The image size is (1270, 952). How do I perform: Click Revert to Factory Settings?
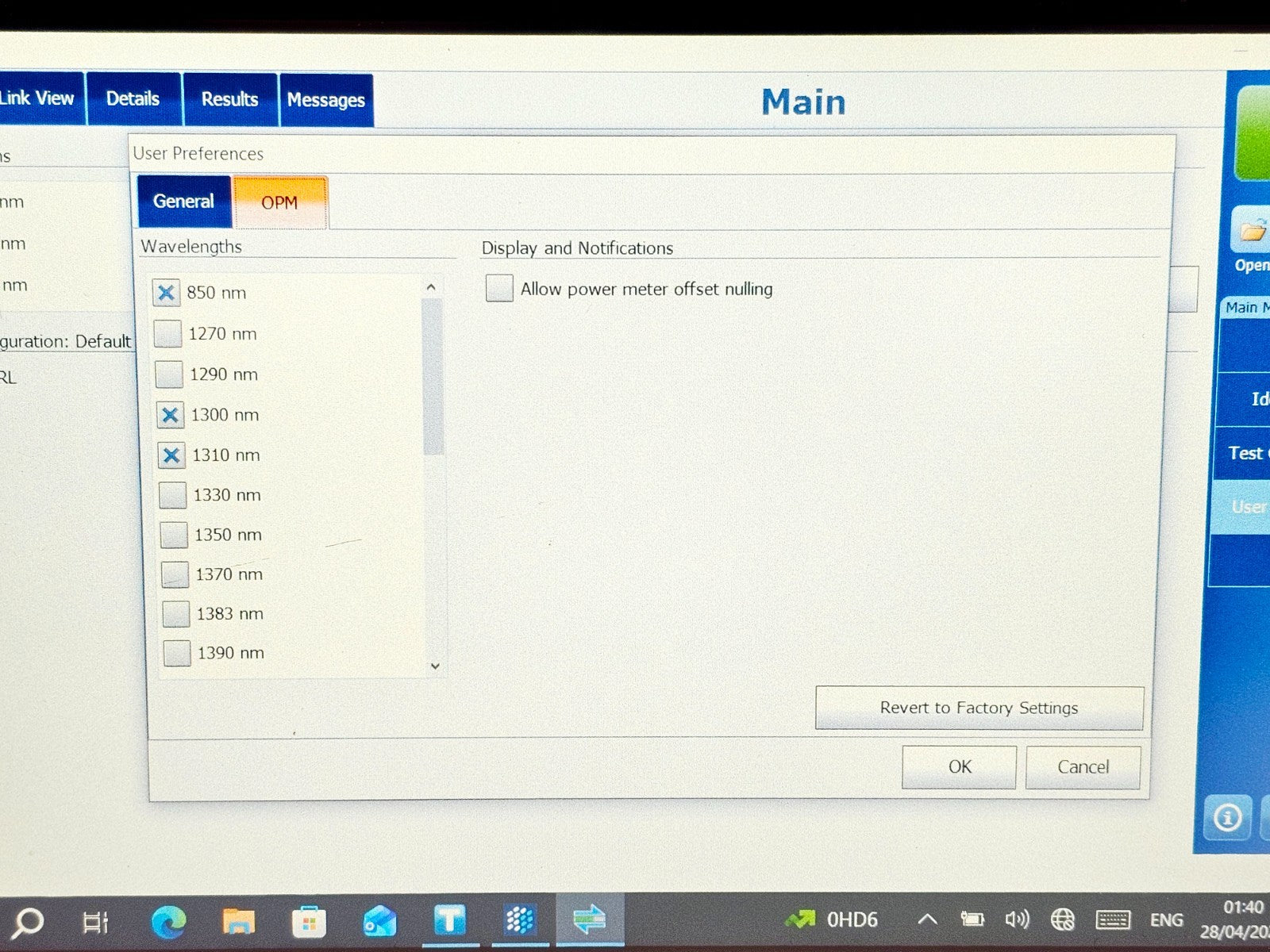(979, 708)
